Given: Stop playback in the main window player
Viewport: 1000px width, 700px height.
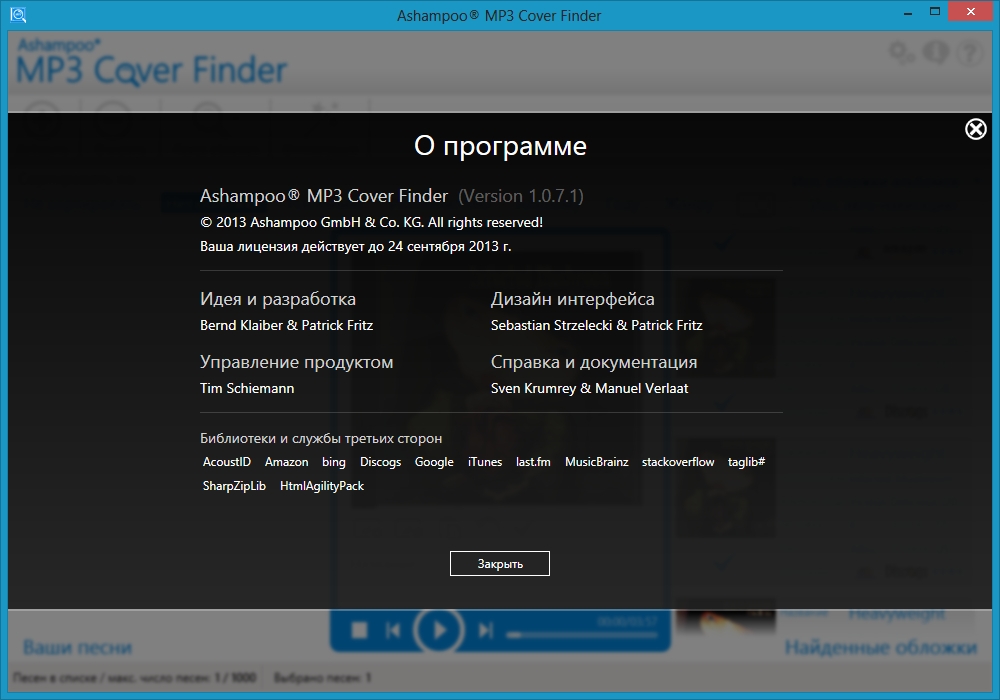Looking at the screenshot, I should click(x=360, y=630).
